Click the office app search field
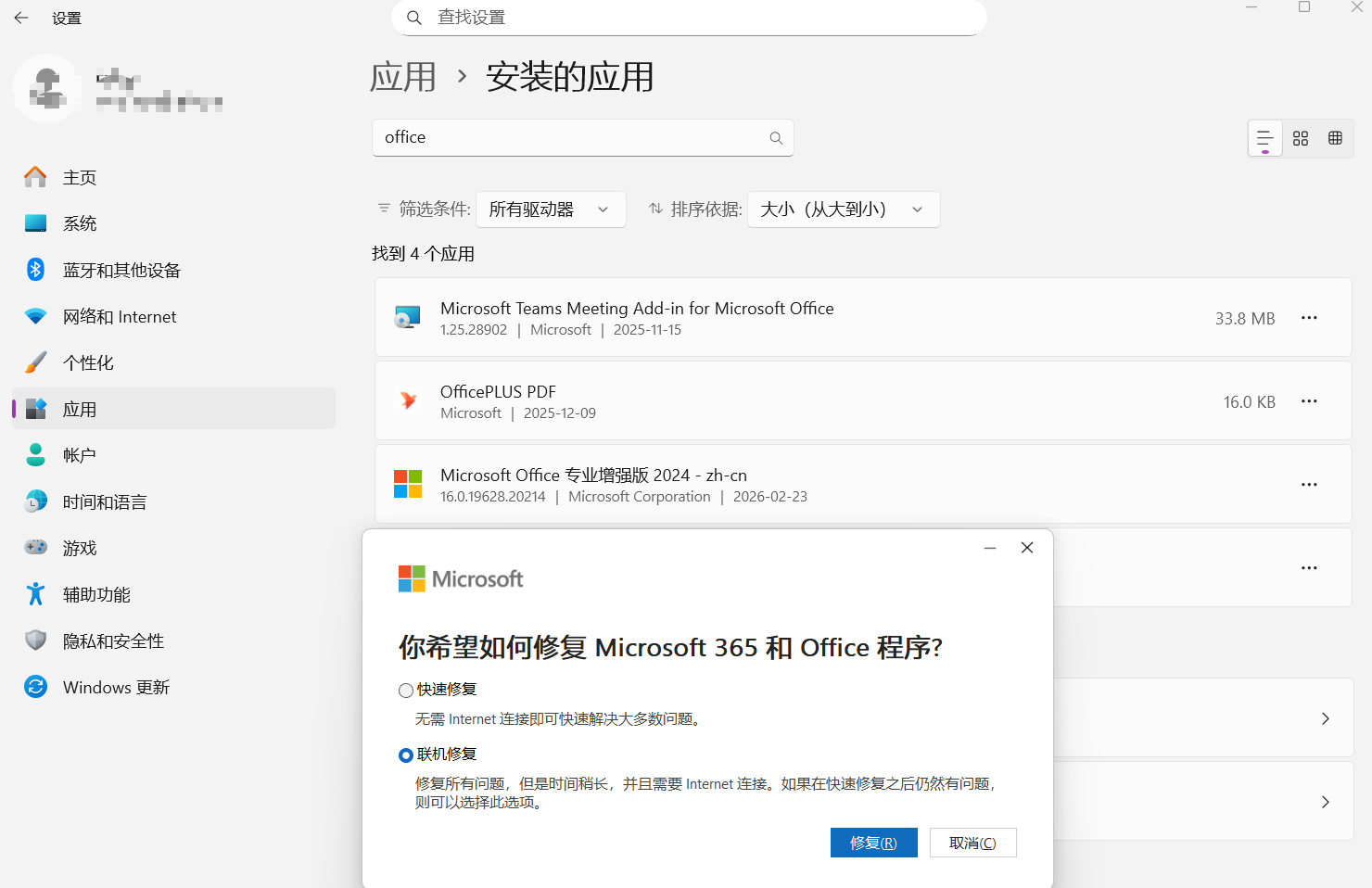 tap(583, 137)
